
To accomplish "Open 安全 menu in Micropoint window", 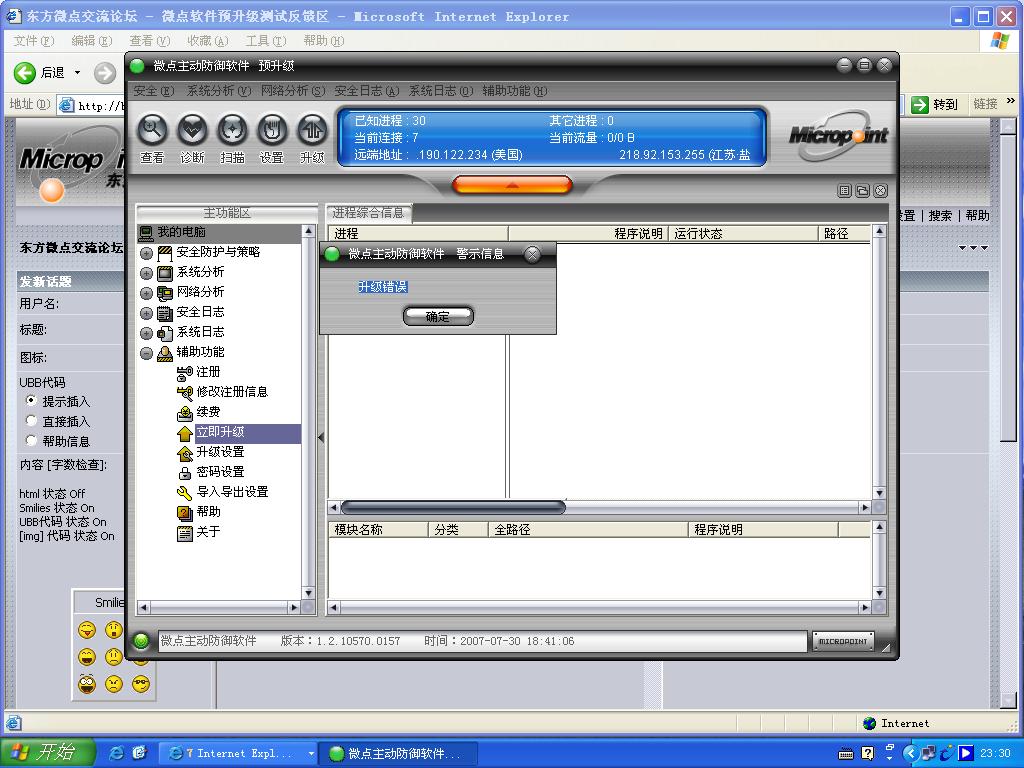I will (153, 91).
